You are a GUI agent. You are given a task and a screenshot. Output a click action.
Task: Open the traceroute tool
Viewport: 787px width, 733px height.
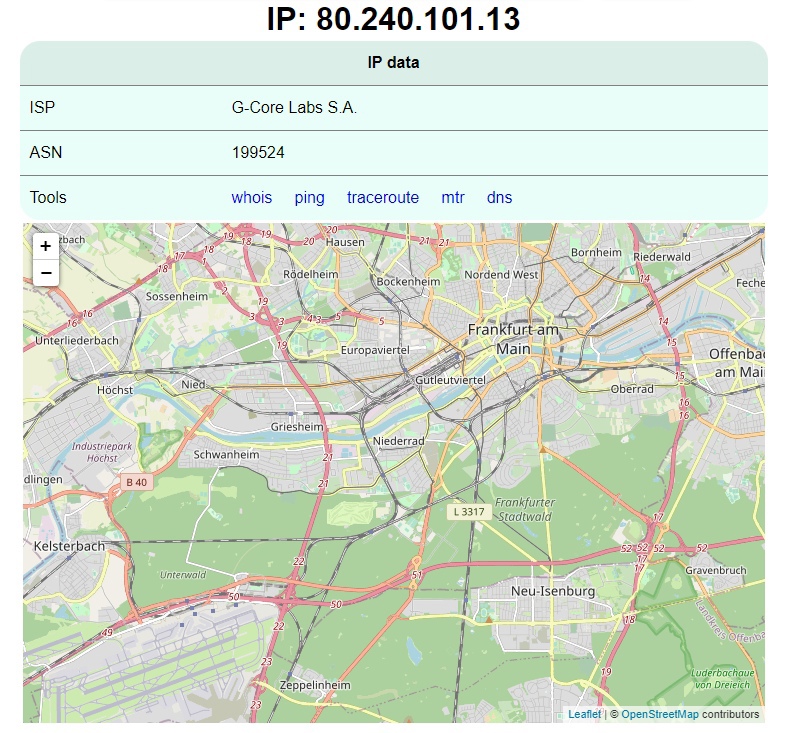coord(383,198)
